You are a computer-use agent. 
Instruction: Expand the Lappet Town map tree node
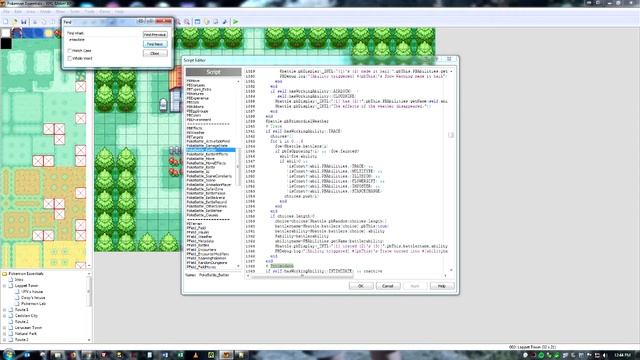pos(4,286)
